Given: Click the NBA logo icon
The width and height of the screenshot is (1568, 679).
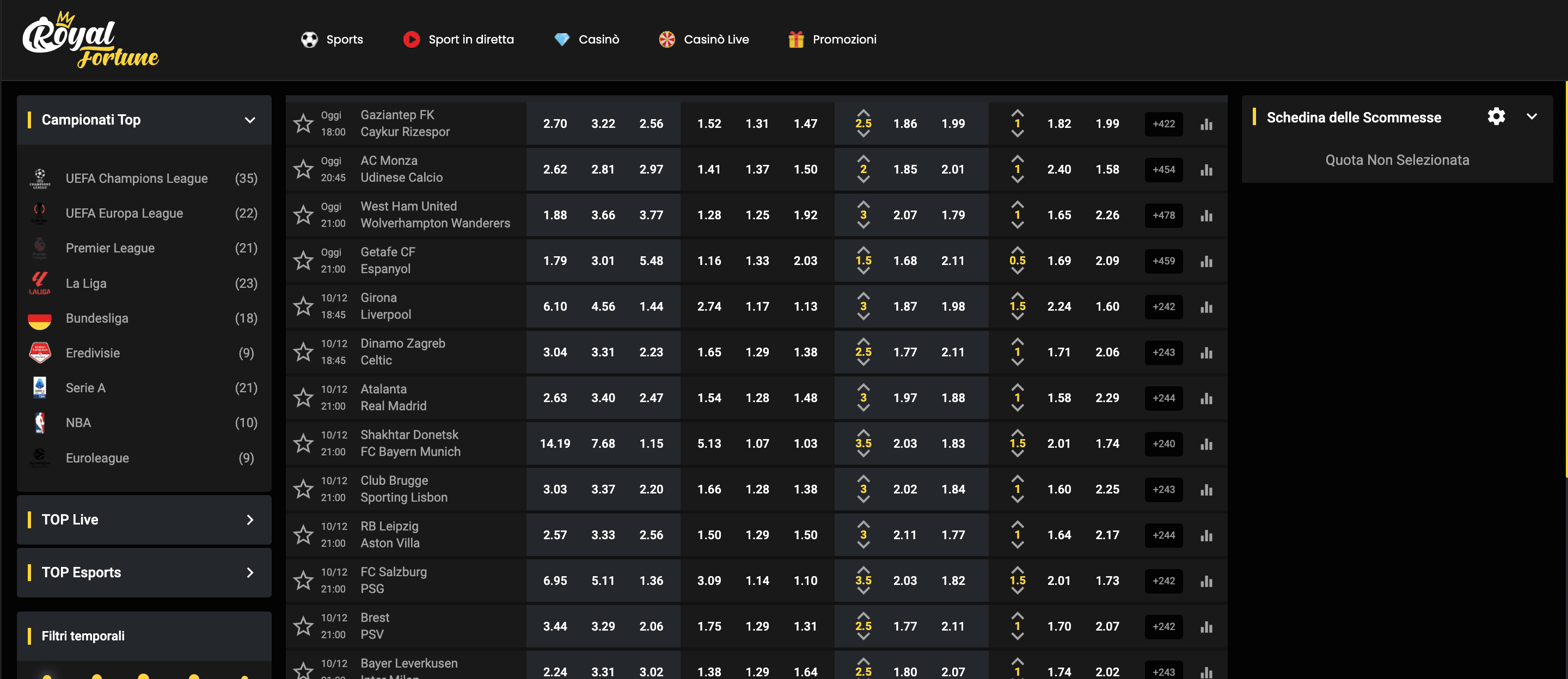Looking at the screenshot, I should point(40,422).
